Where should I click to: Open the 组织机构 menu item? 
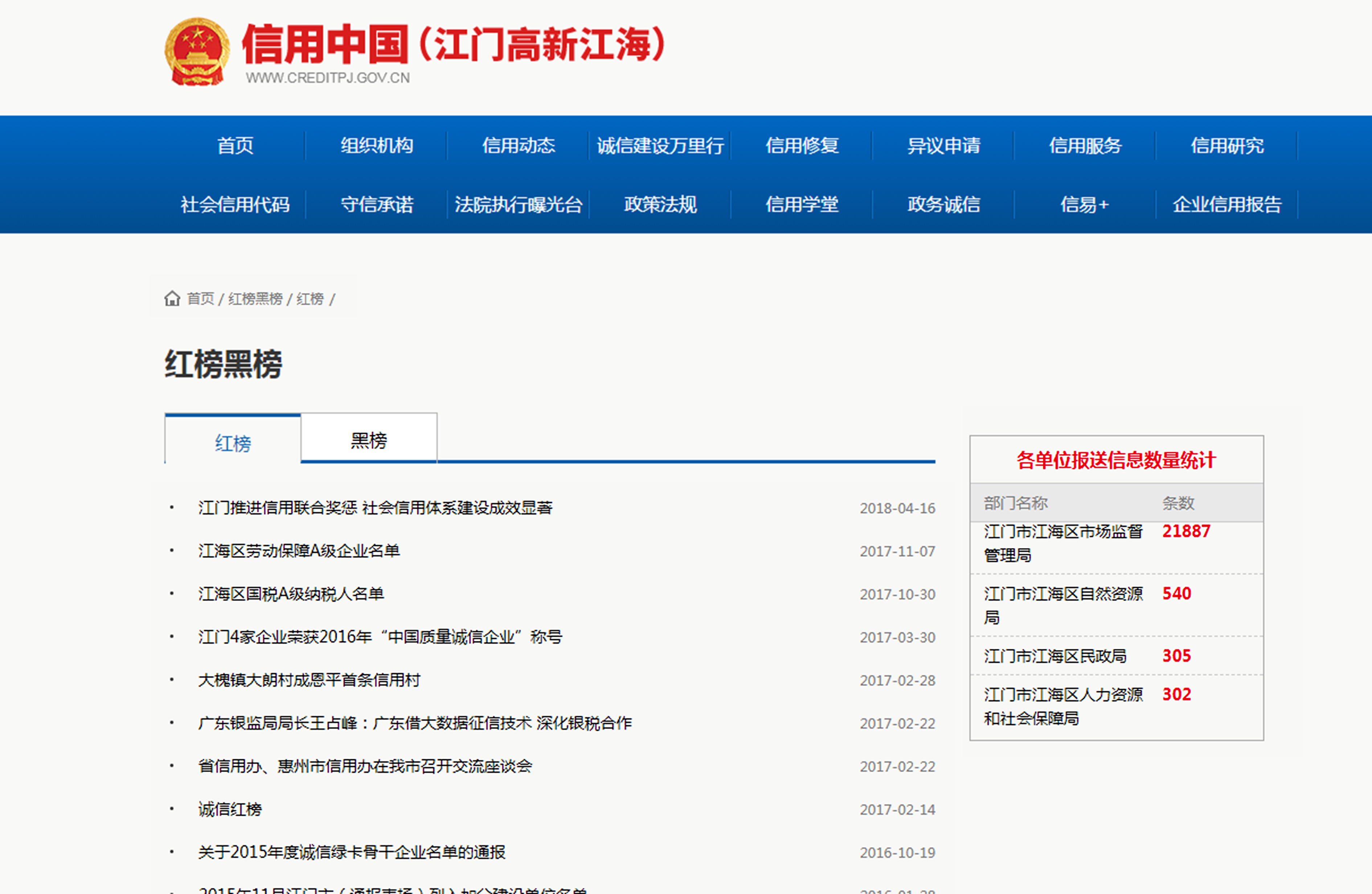point(376,145)
